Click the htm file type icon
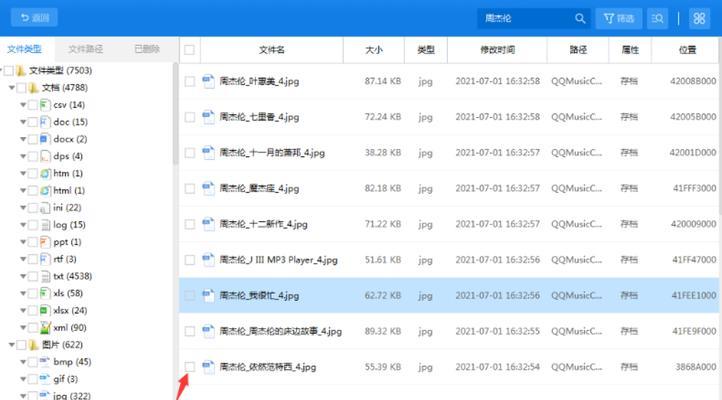 [45, 174]
